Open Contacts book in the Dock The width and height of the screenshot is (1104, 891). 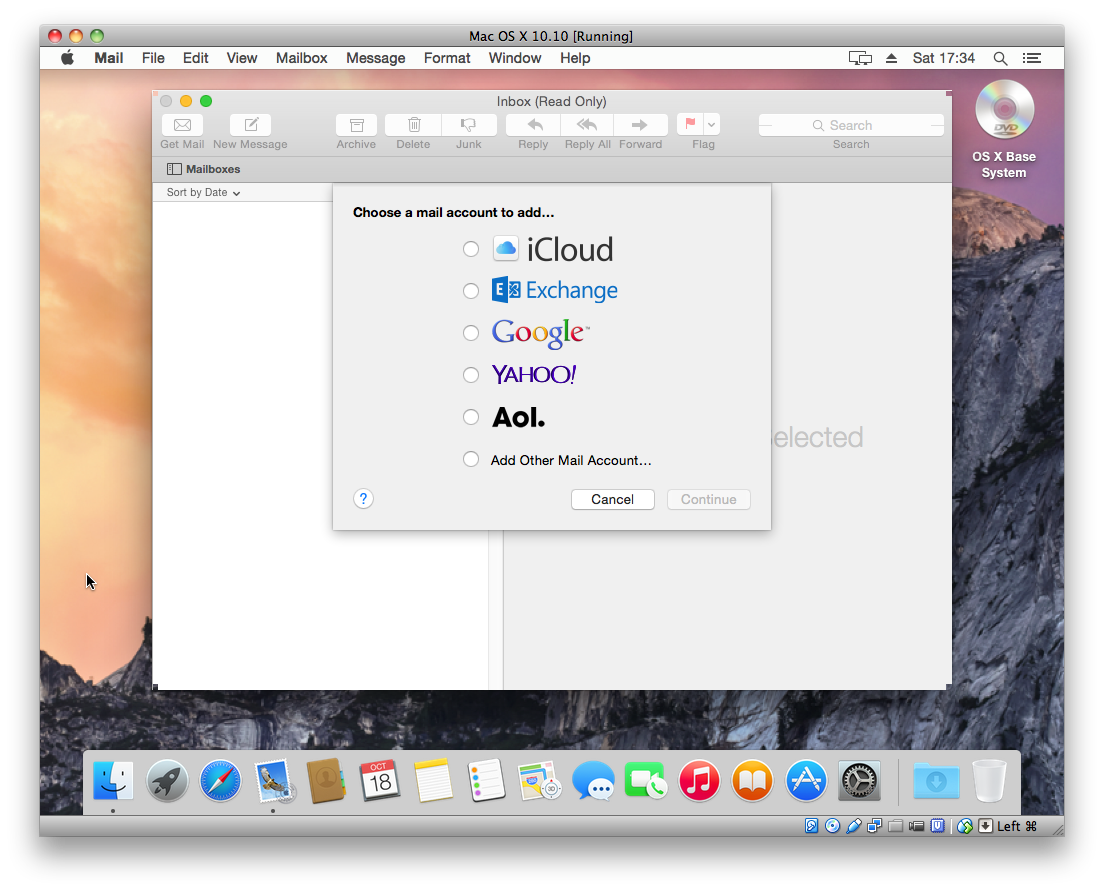click(327, 780)
